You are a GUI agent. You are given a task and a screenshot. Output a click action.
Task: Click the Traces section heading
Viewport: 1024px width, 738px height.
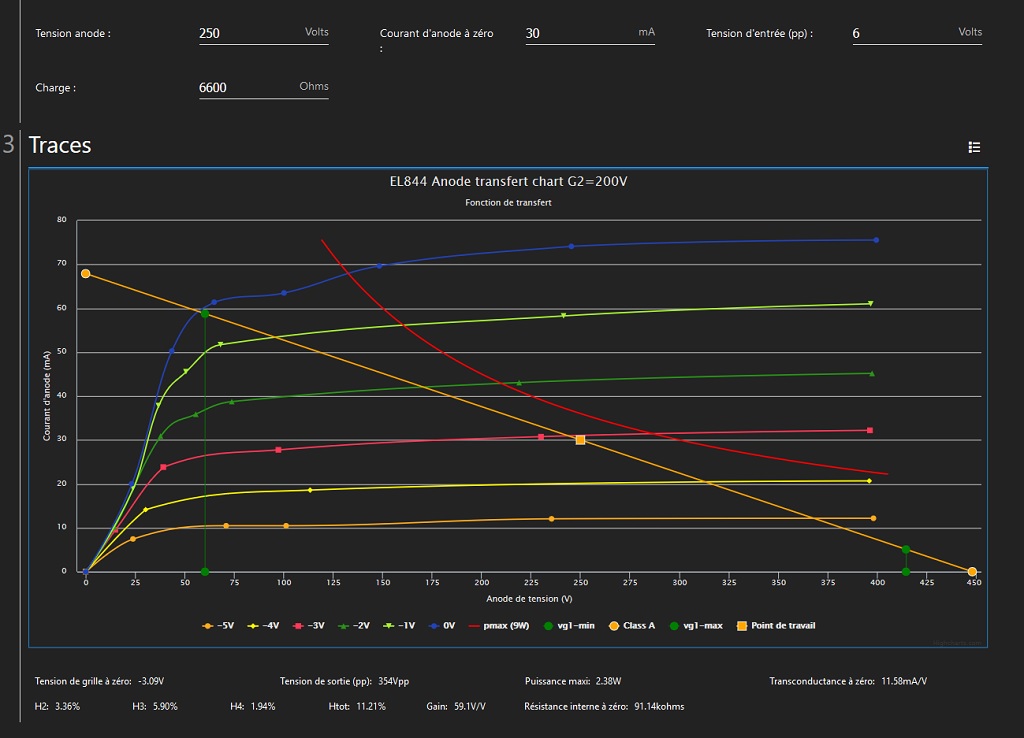tap(60, 146)
